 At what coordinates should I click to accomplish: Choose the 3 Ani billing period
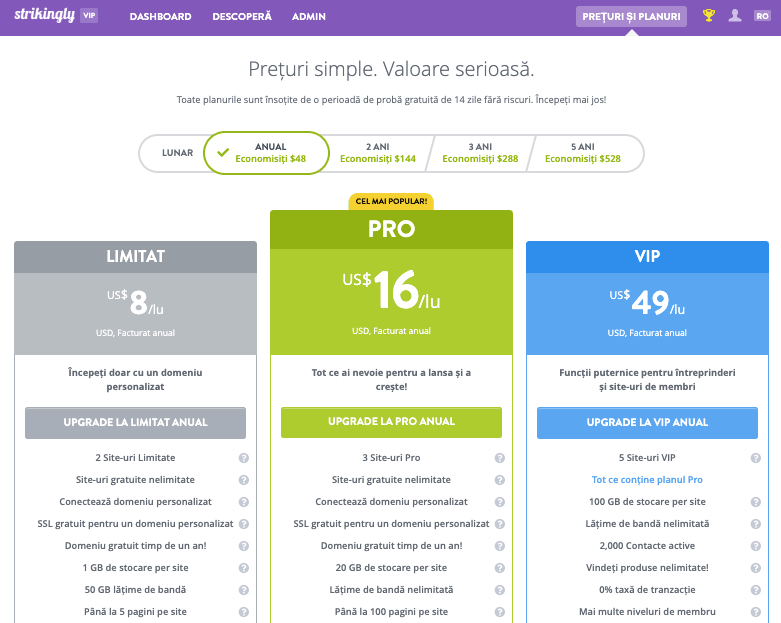point(480,153)
